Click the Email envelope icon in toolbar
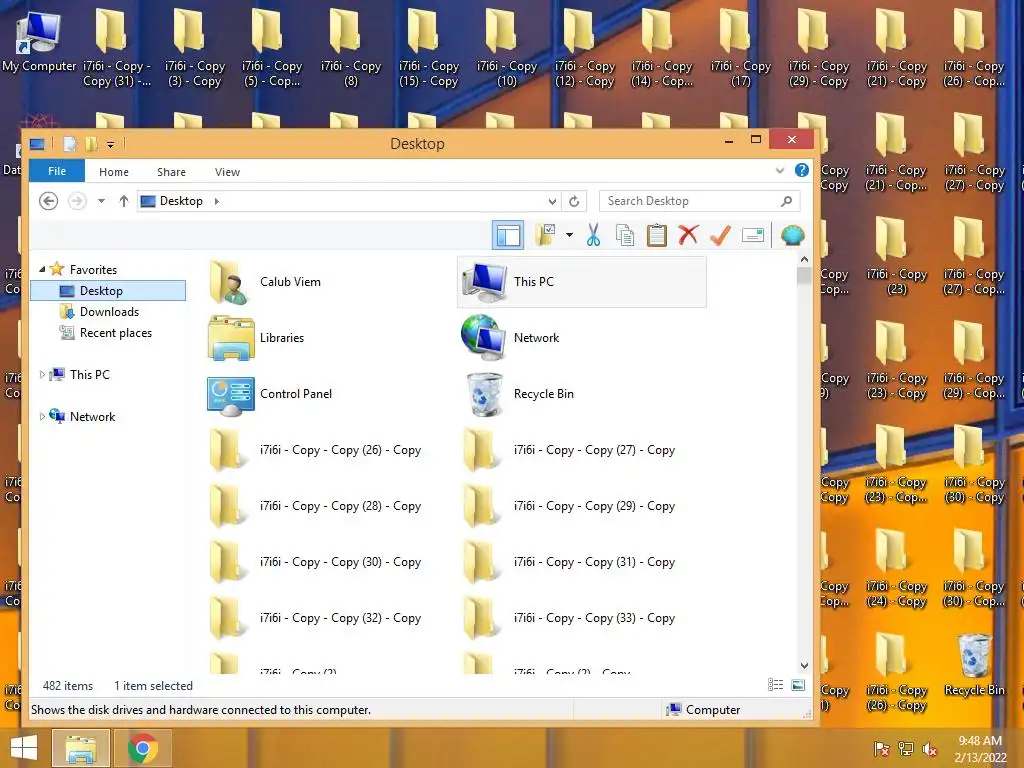 point(753,235)
